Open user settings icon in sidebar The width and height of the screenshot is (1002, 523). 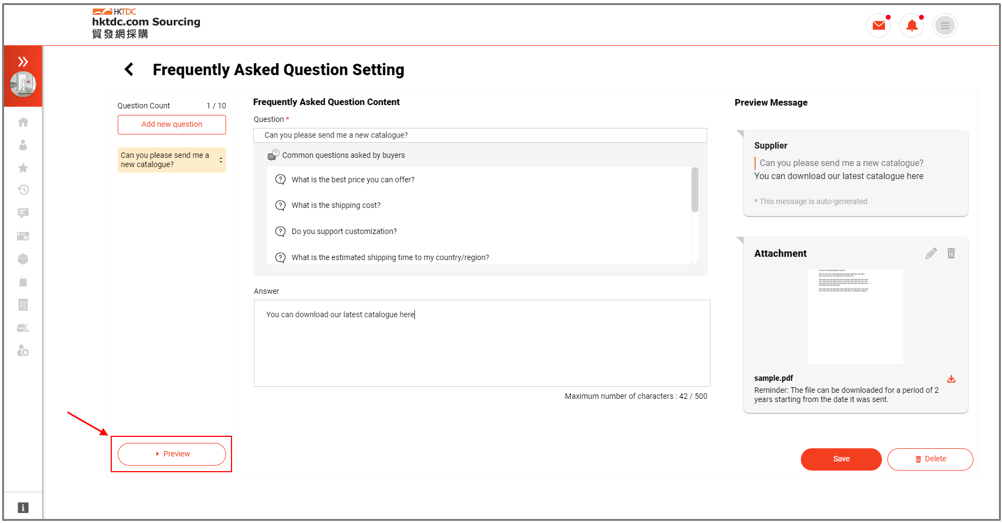pos(23,351)
